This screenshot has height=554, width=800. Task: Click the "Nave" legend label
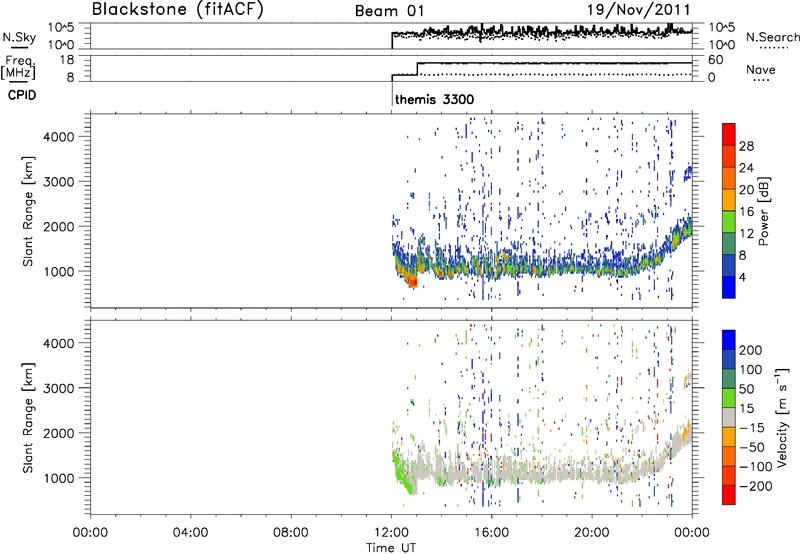pyautogui.click(x=761, y=69)
